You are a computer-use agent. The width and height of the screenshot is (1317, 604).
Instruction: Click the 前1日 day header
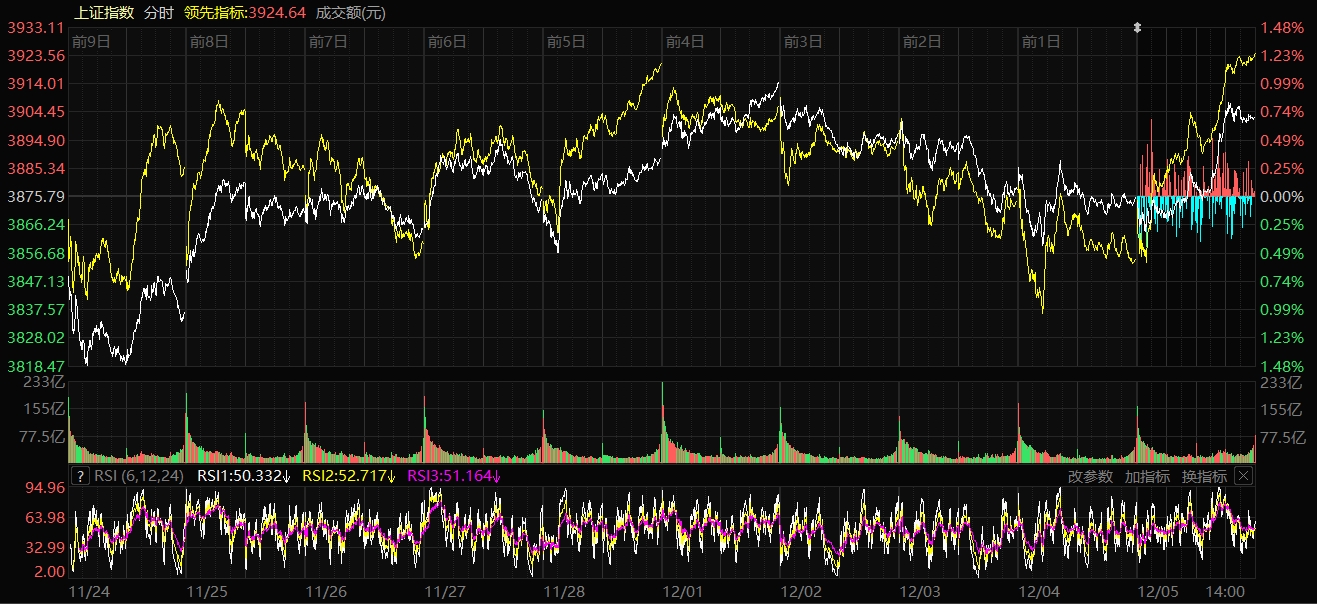point(1041,41)
